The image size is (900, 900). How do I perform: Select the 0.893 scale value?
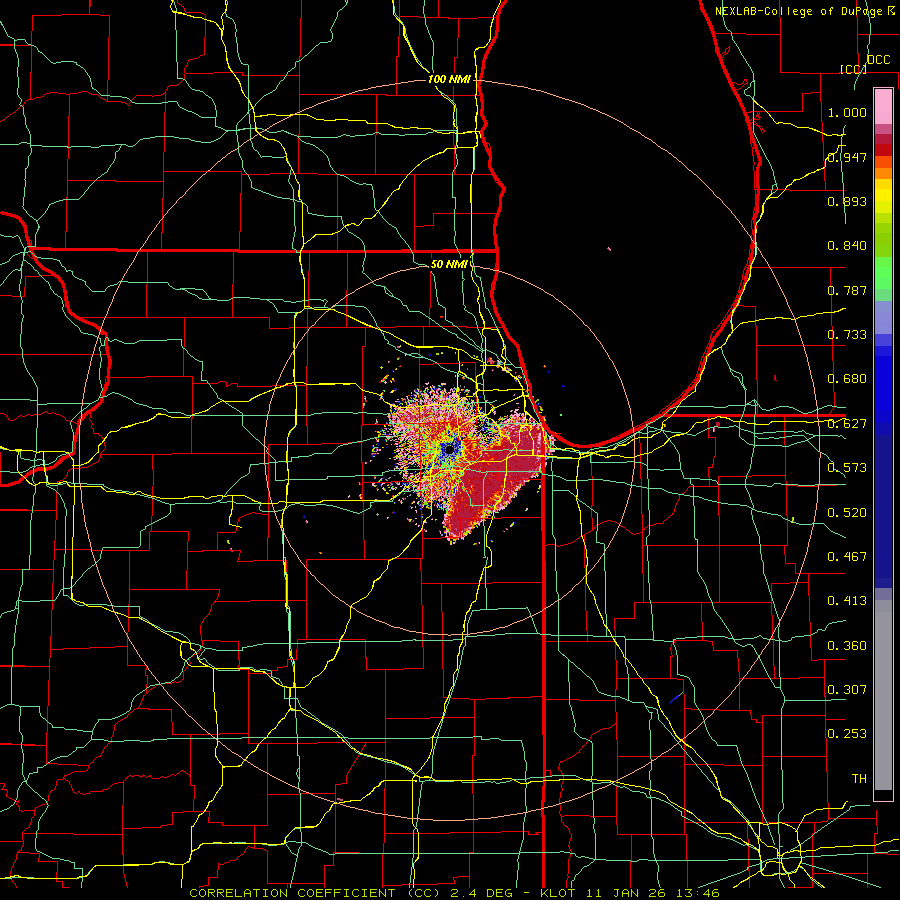847,201
